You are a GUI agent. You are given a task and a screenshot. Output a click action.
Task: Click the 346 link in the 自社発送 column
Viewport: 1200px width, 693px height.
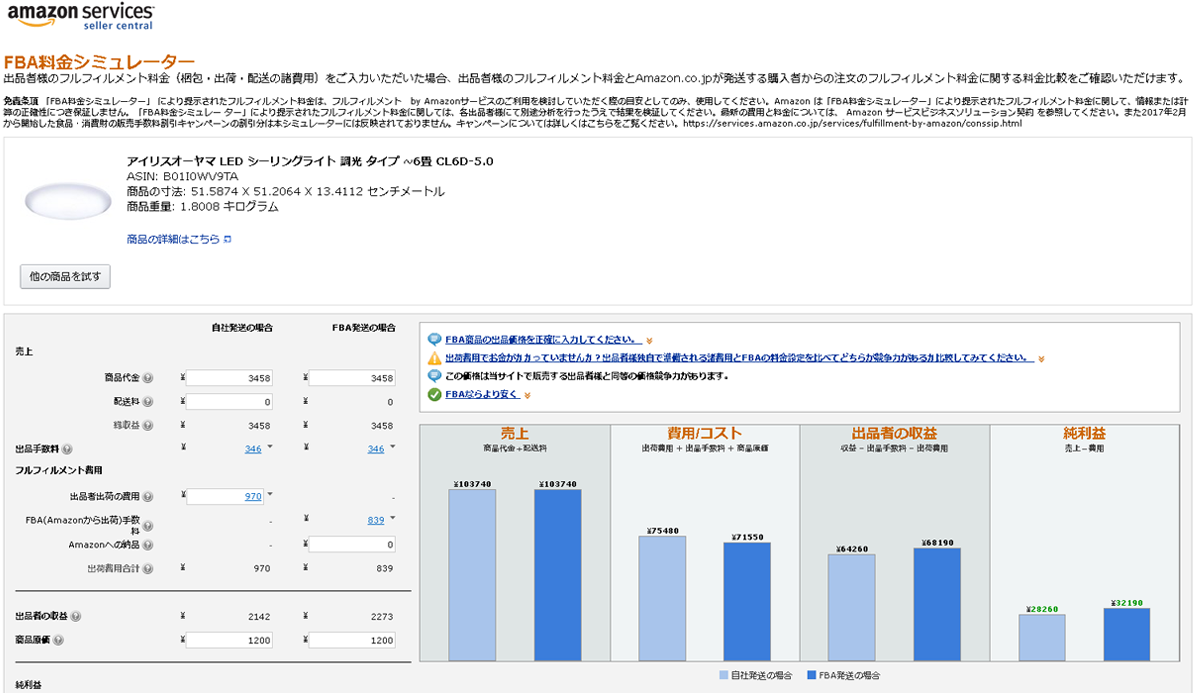pyautogui.click(x=253, y=449)
